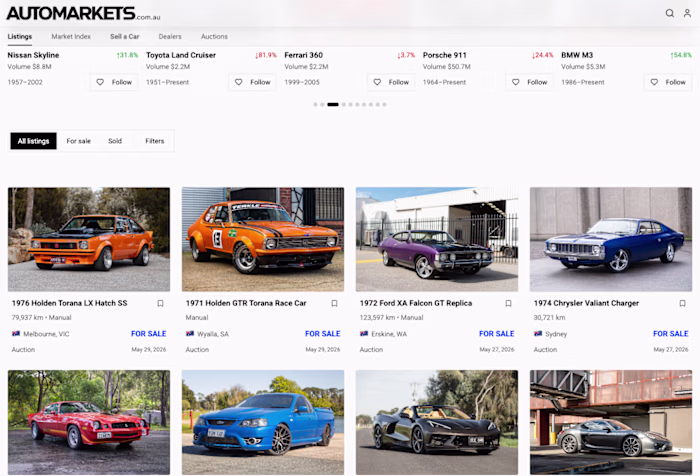700x476 pixels.
Task: Click the 24.4% Porsche 911 change
Action: tap(542, 55)
